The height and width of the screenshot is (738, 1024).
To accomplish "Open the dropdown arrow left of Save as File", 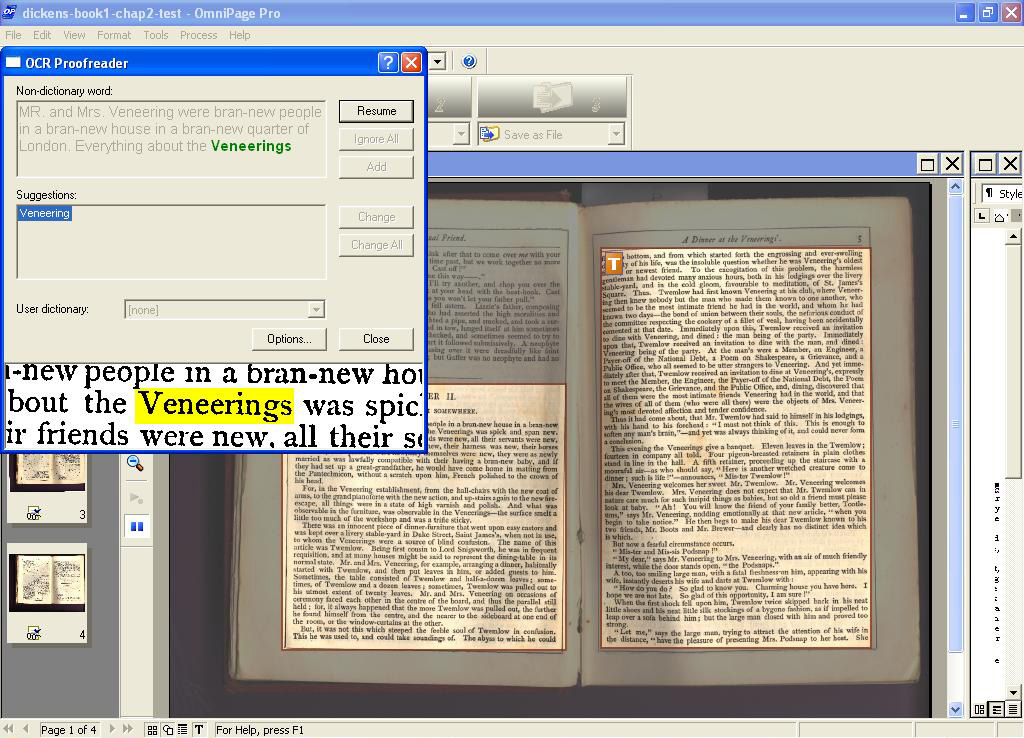I will 461,135.
